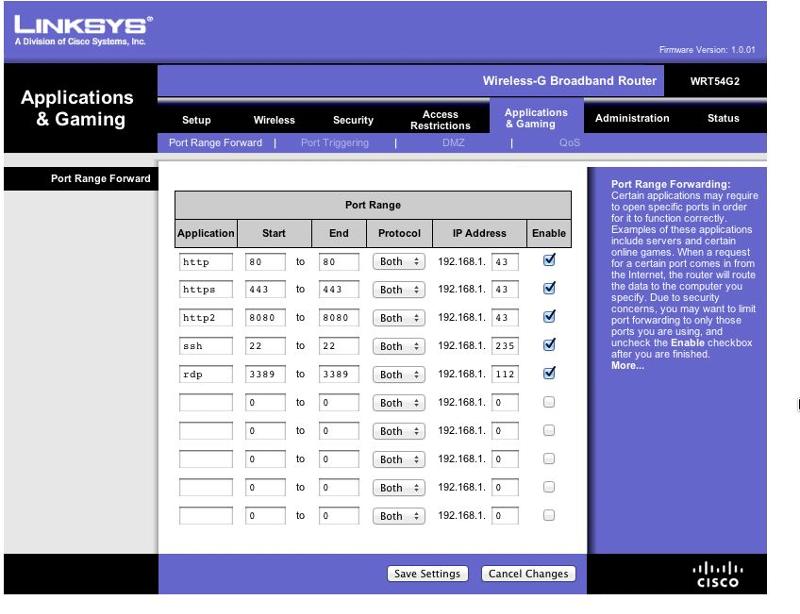Open the Administration tab

[632, 118]
